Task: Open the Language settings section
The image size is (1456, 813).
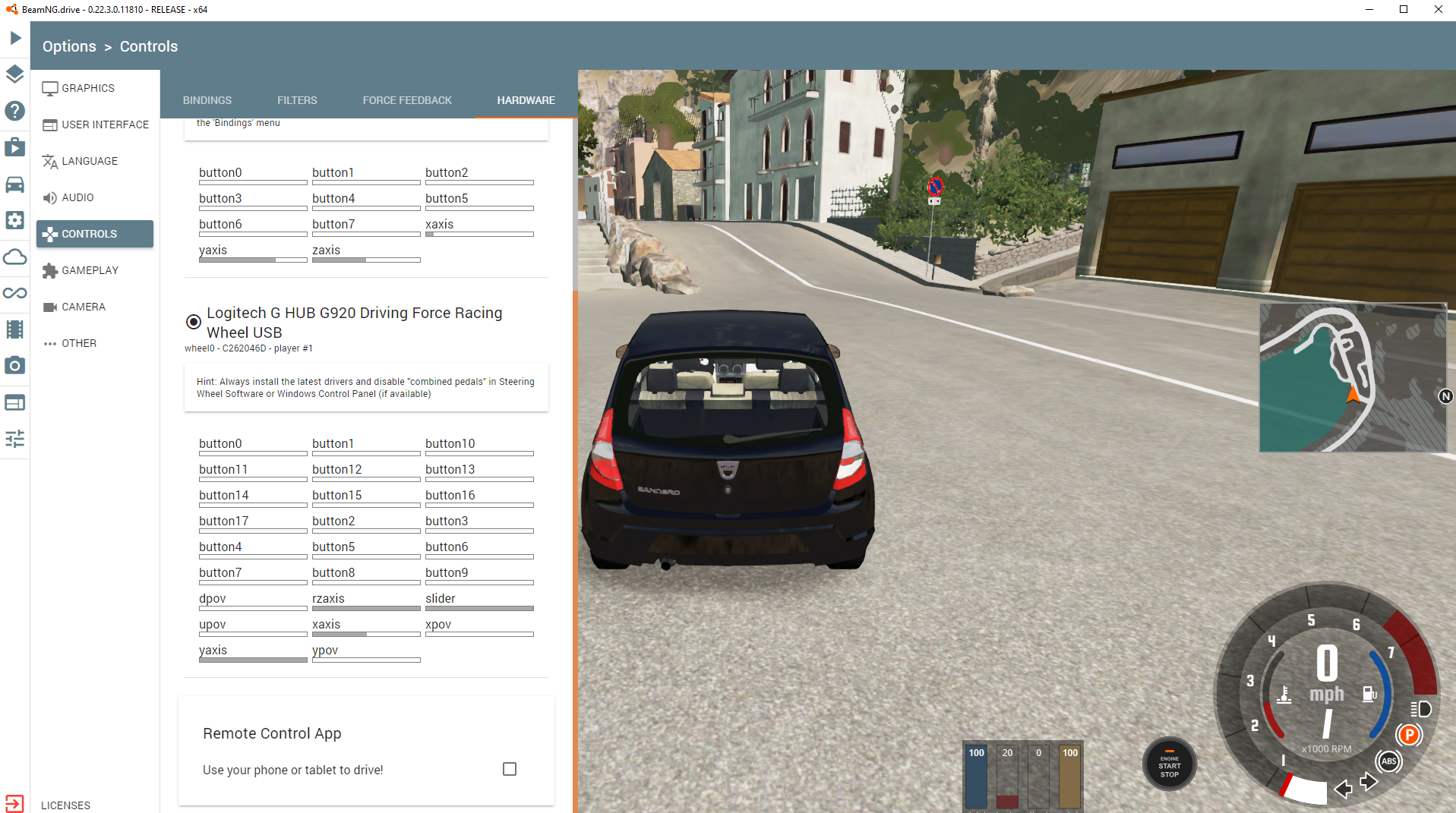Action: [95, 161]
